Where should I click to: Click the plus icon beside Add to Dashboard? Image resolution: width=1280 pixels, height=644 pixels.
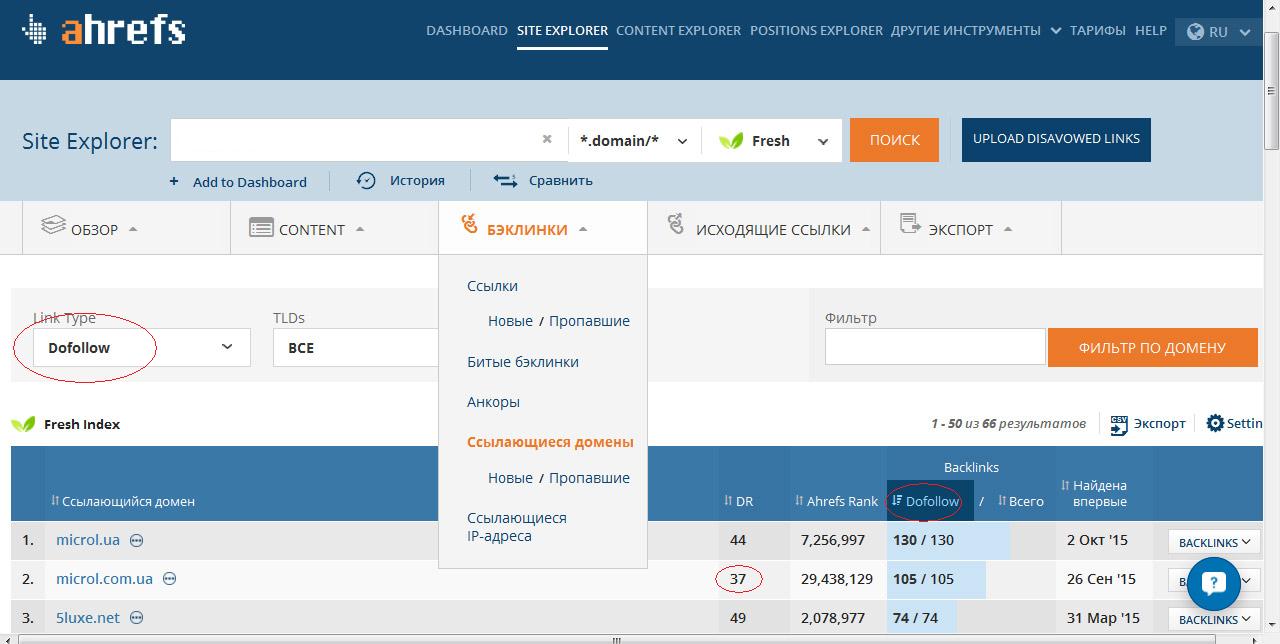tap(174, 181)
